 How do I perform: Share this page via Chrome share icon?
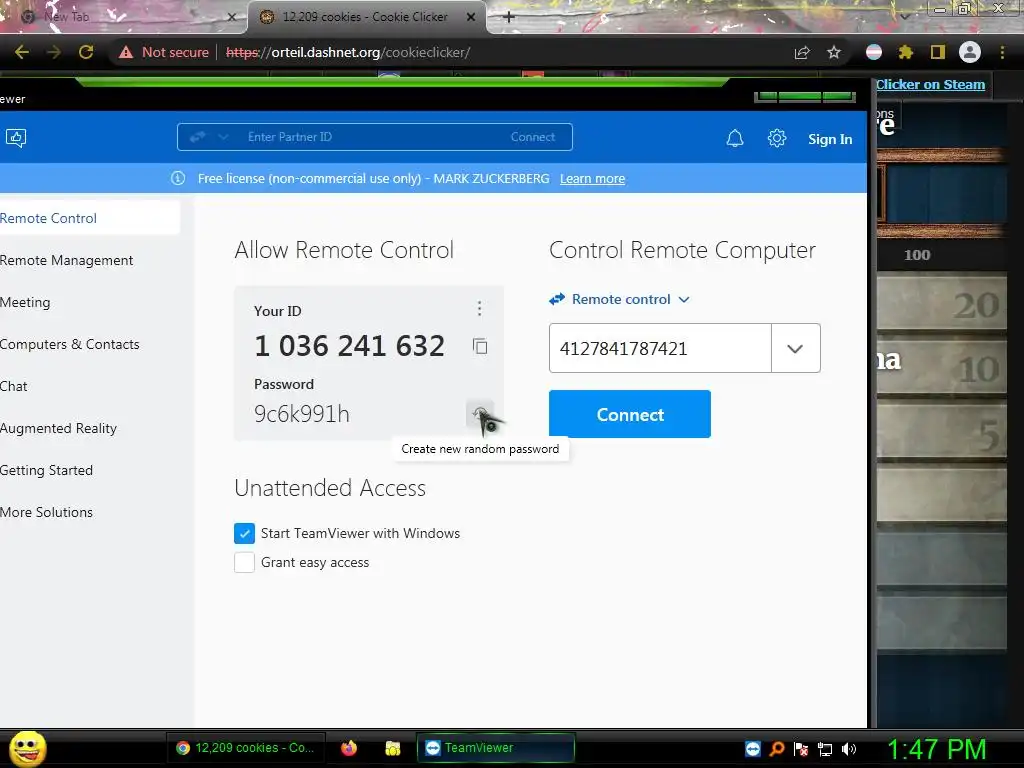click(x=802, y=52)
